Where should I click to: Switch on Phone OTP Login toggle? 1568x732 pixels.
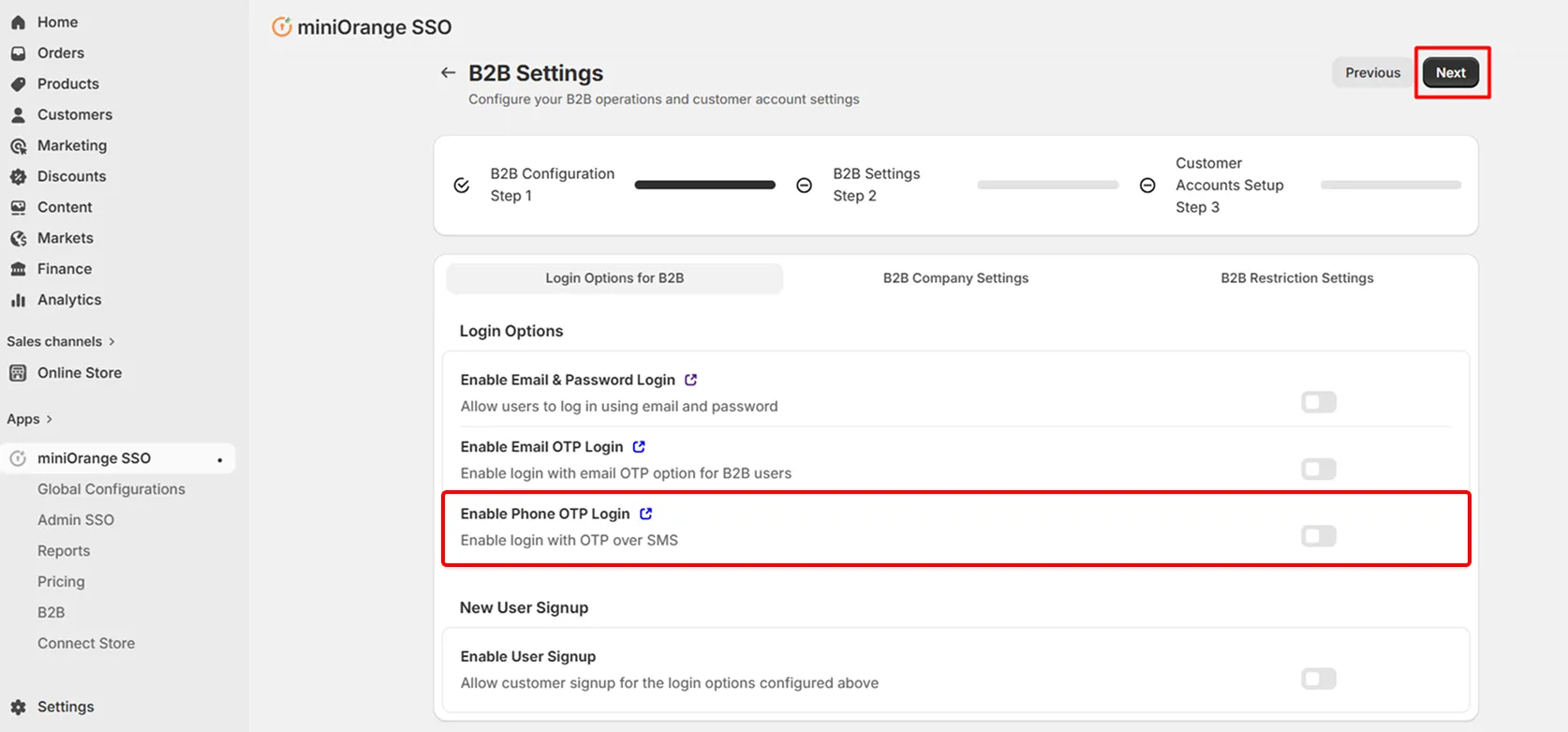pyautogui.click(x=1319, y=536)
